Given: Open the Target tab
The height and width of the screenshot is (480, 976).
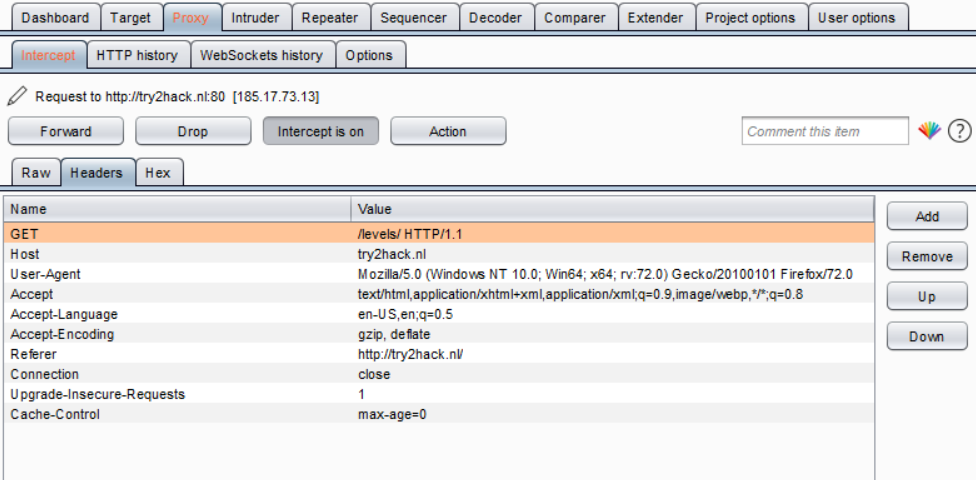Looking at the screenshot, I should (x=131, y=17).
